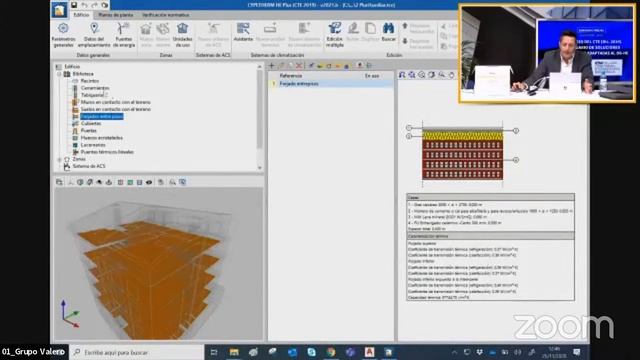Open Skype from the taskbar
The image size is (640, 360).
(311, 352)
